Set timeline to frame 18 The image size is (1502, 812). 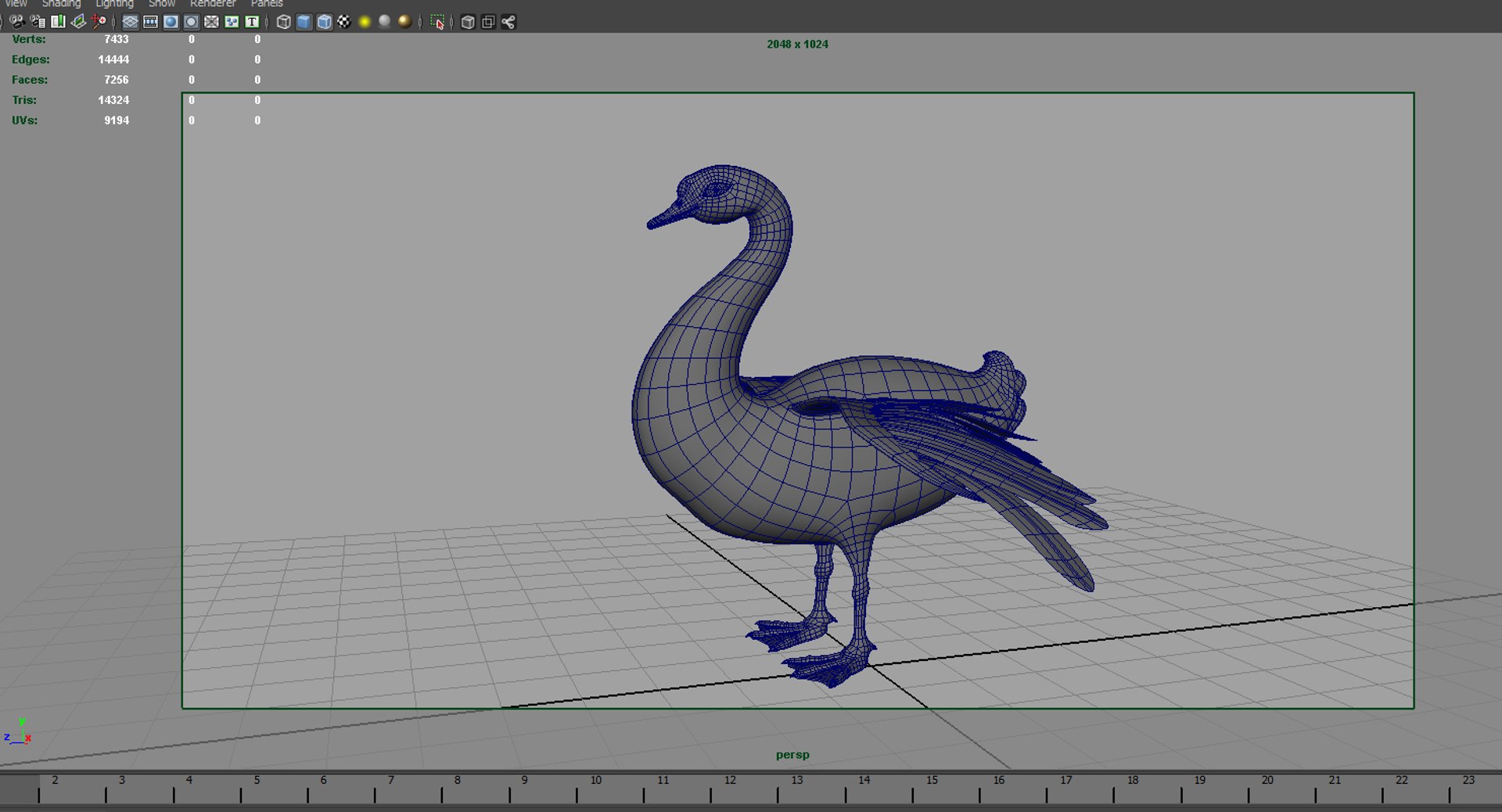(x=1133, y=781)
